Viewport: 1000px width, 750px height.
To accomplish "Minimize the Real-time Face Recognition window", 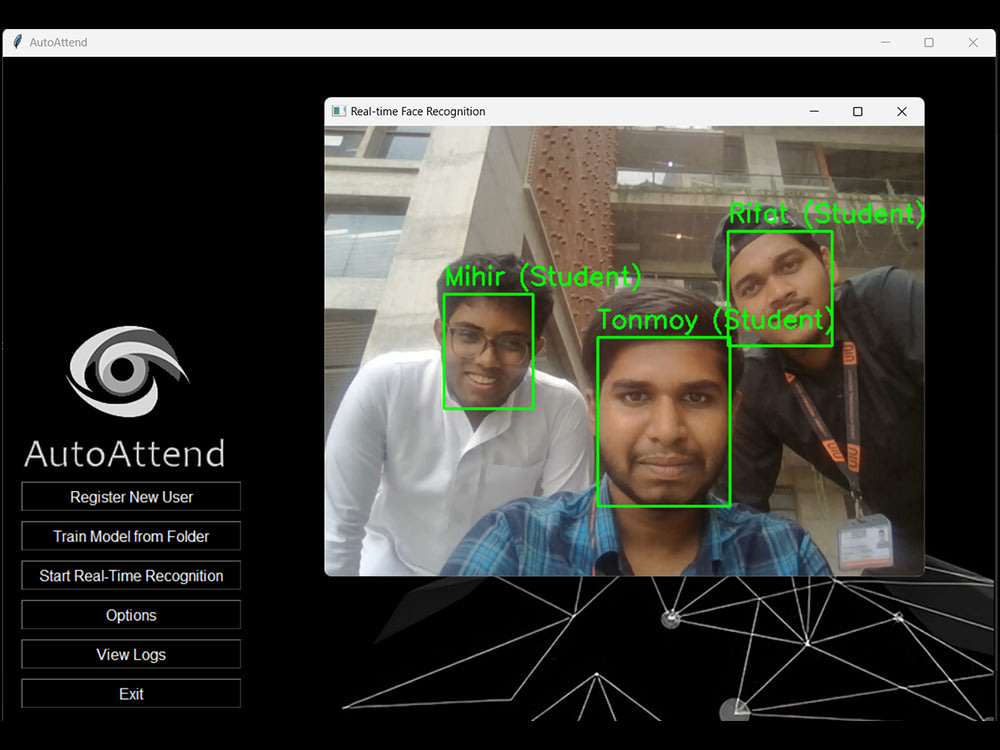I will click(814, 112).
